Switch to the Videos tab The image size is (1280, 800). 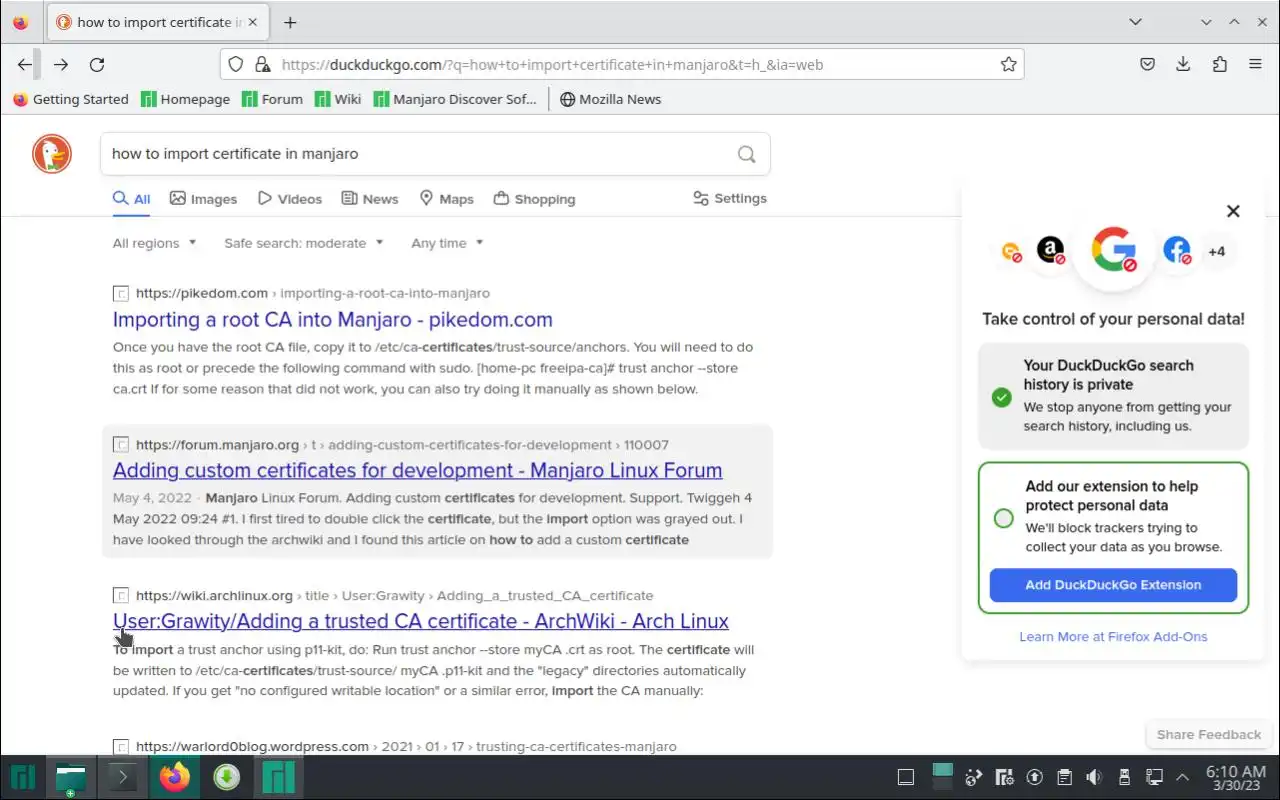[290, 199]
